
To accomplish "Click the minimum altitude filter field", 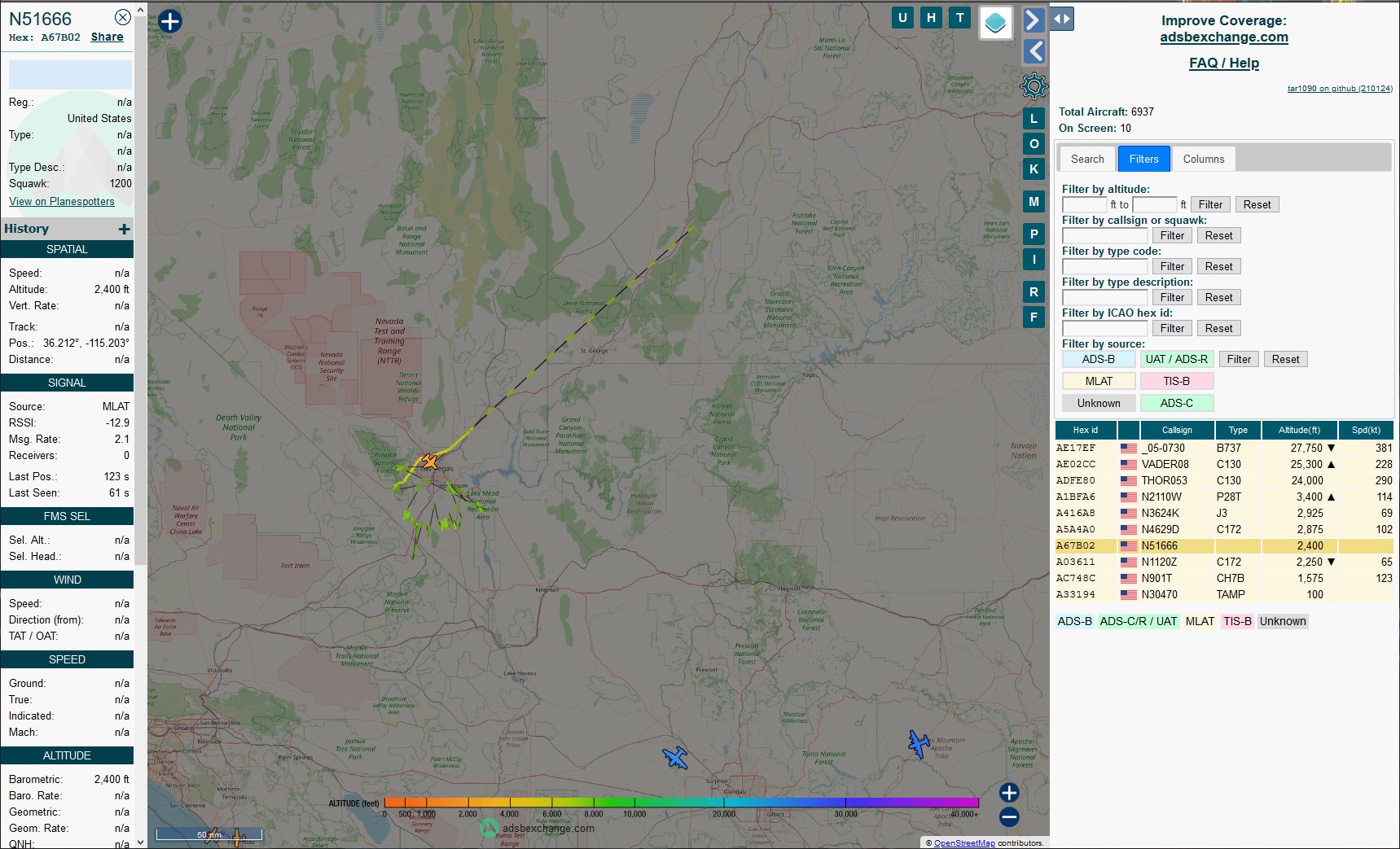I will (1084, 204).
